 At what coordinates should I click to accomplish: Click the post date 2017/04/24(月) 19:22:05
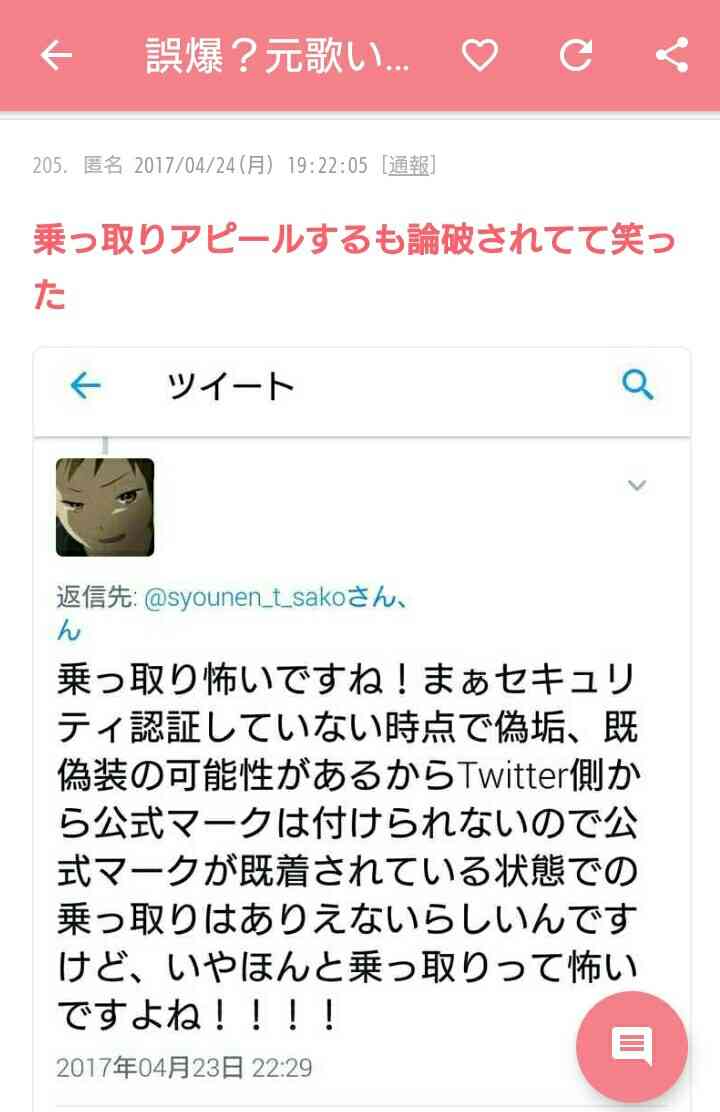click(251, 165)
